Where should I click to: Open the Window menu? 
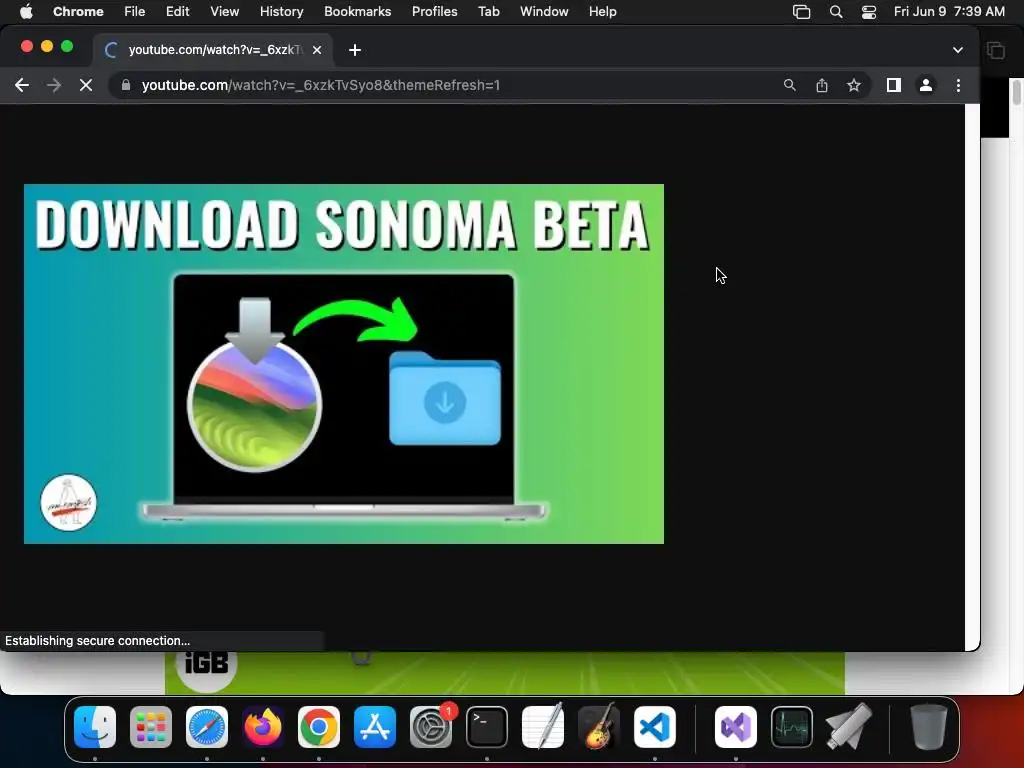click(x=544, y=11)
